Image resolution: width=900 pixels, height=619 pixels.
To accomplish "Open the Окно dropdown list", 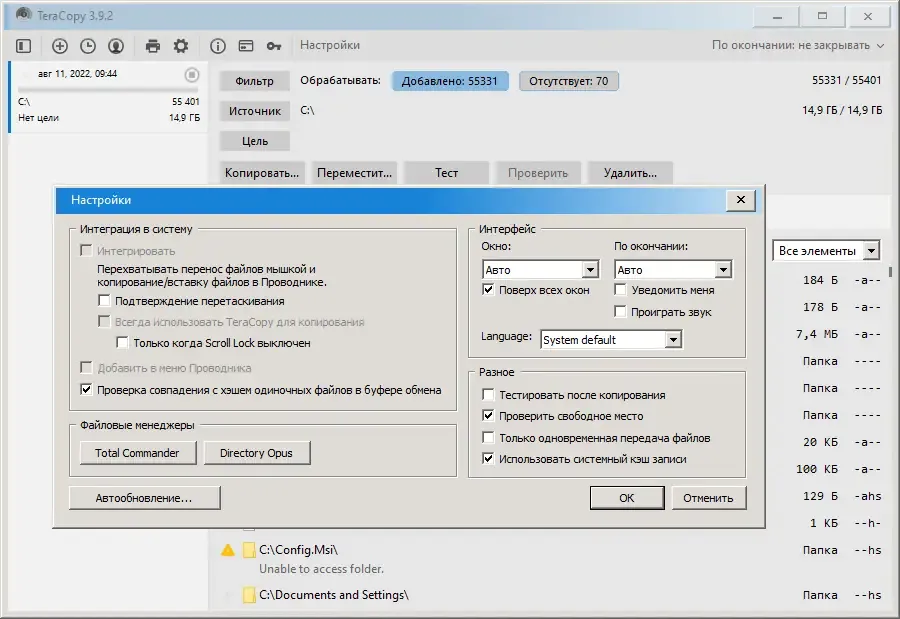I will 540,269.
